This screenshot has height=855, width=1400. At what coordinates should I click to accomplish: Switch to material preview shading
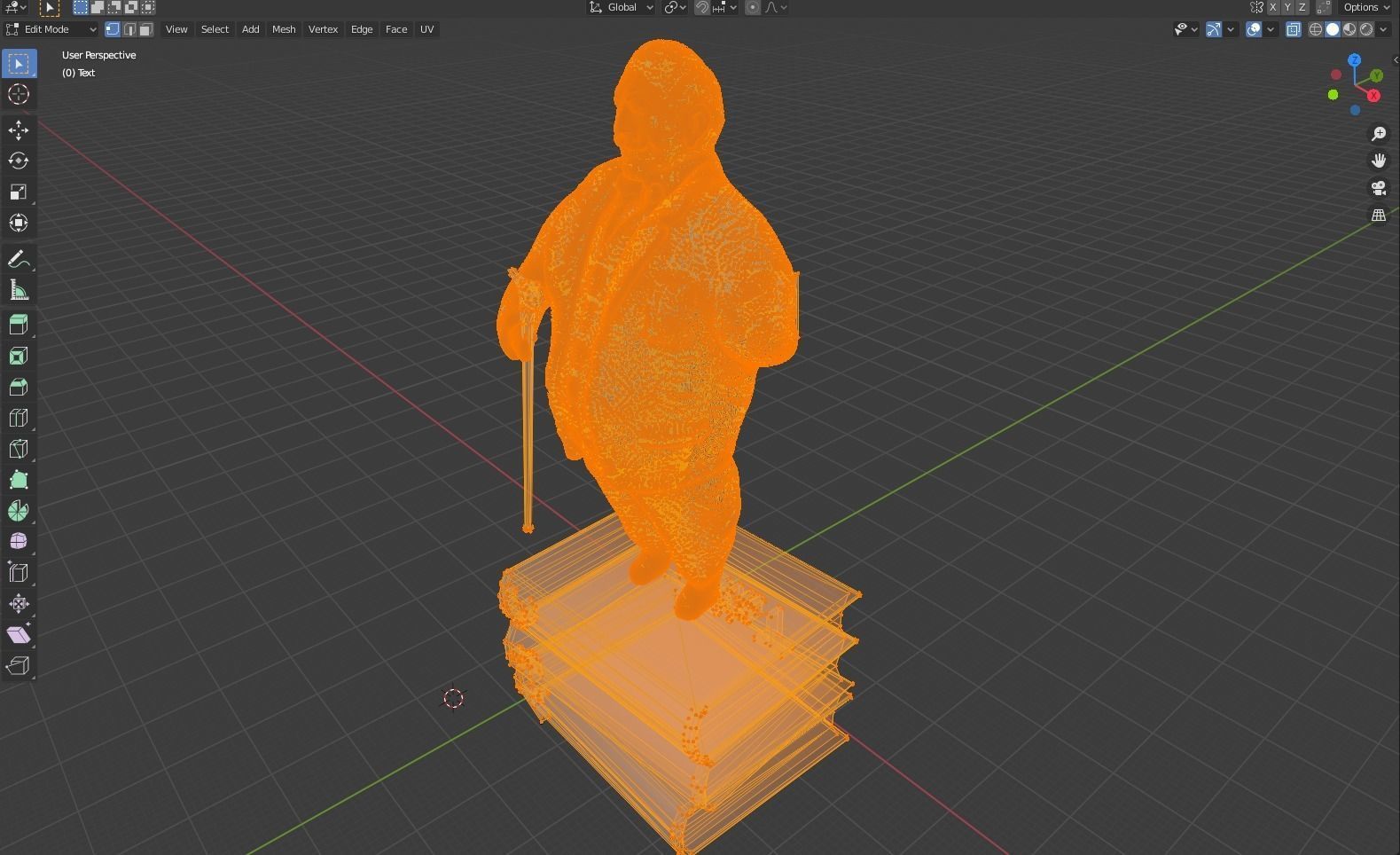click(1349, 29)
